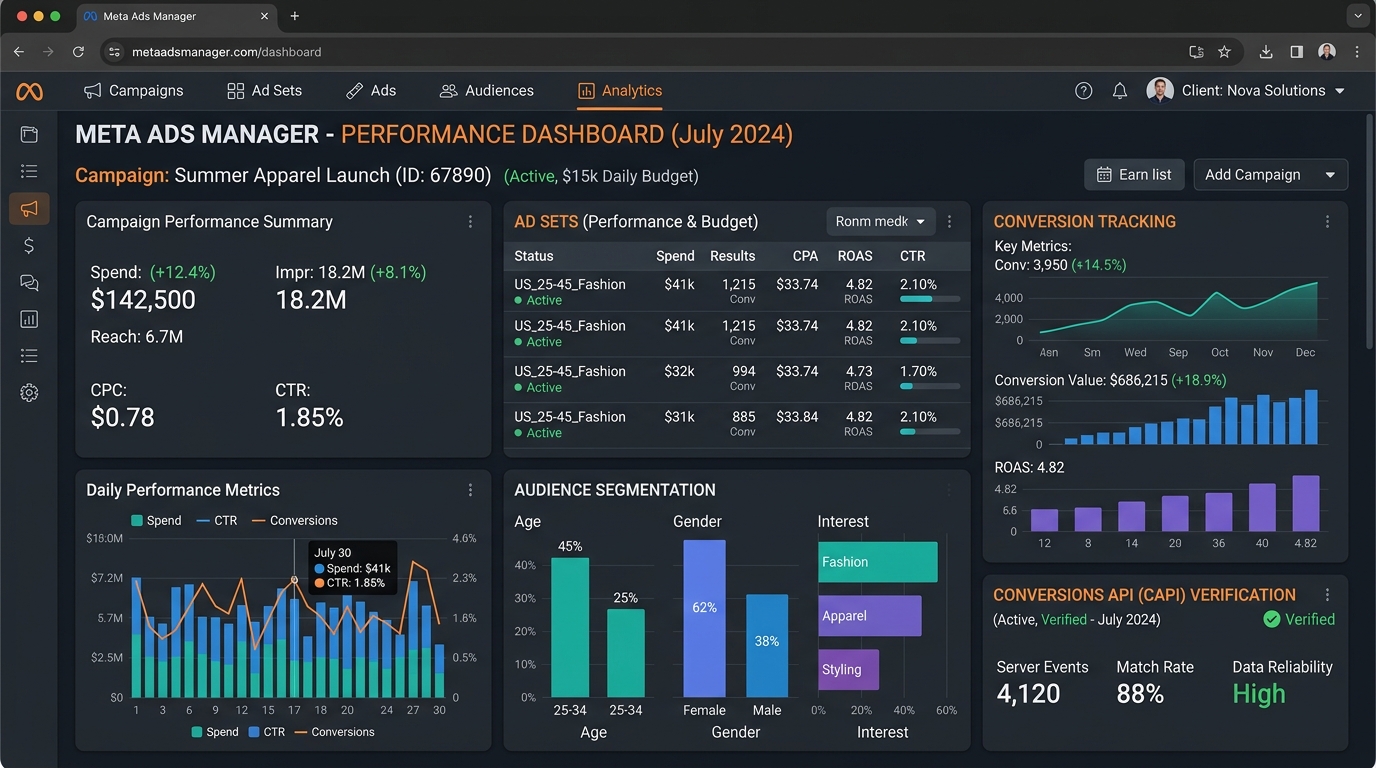1376x768 pixels.
Task: Open the help question mark icon
Action: click(1084, 91)
